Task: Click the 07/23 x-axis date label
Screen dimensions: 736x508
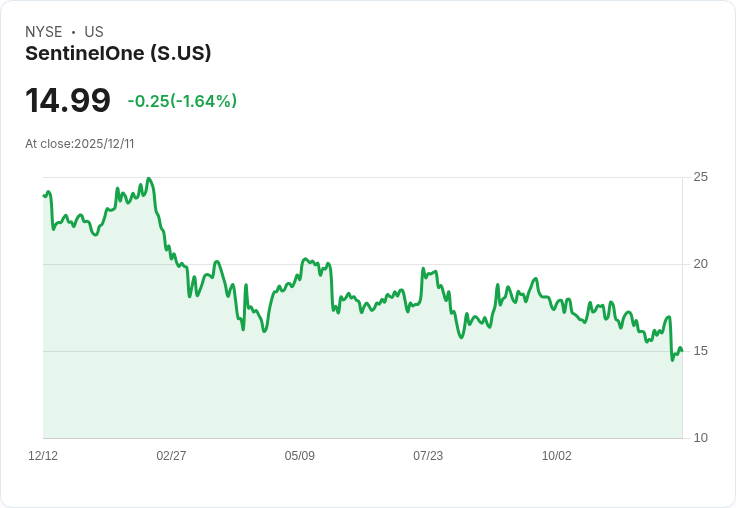Action: tap(428, 456)
